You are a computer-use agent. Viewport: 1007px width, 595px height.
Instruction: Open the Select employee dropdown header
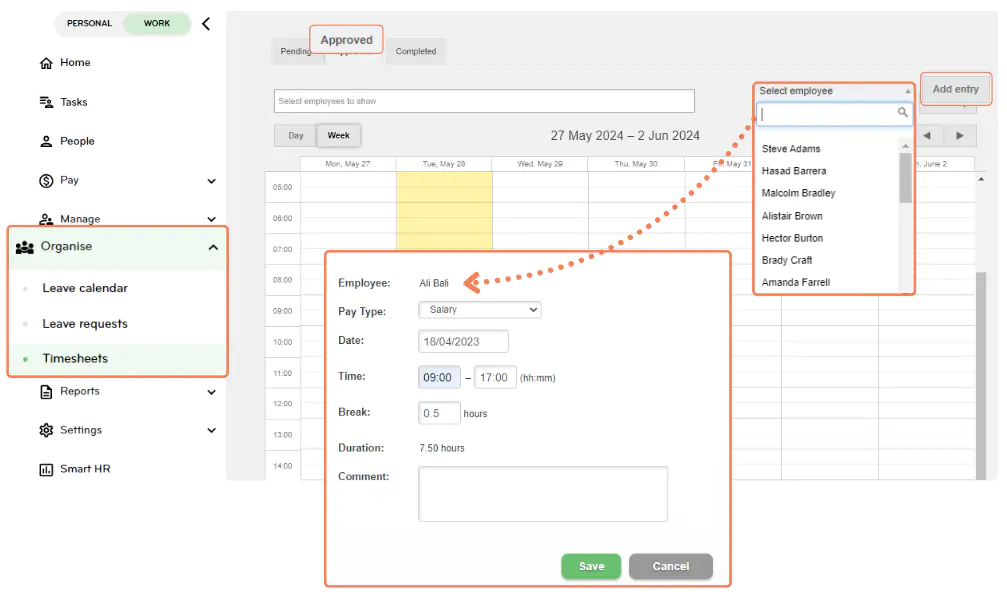834,91
